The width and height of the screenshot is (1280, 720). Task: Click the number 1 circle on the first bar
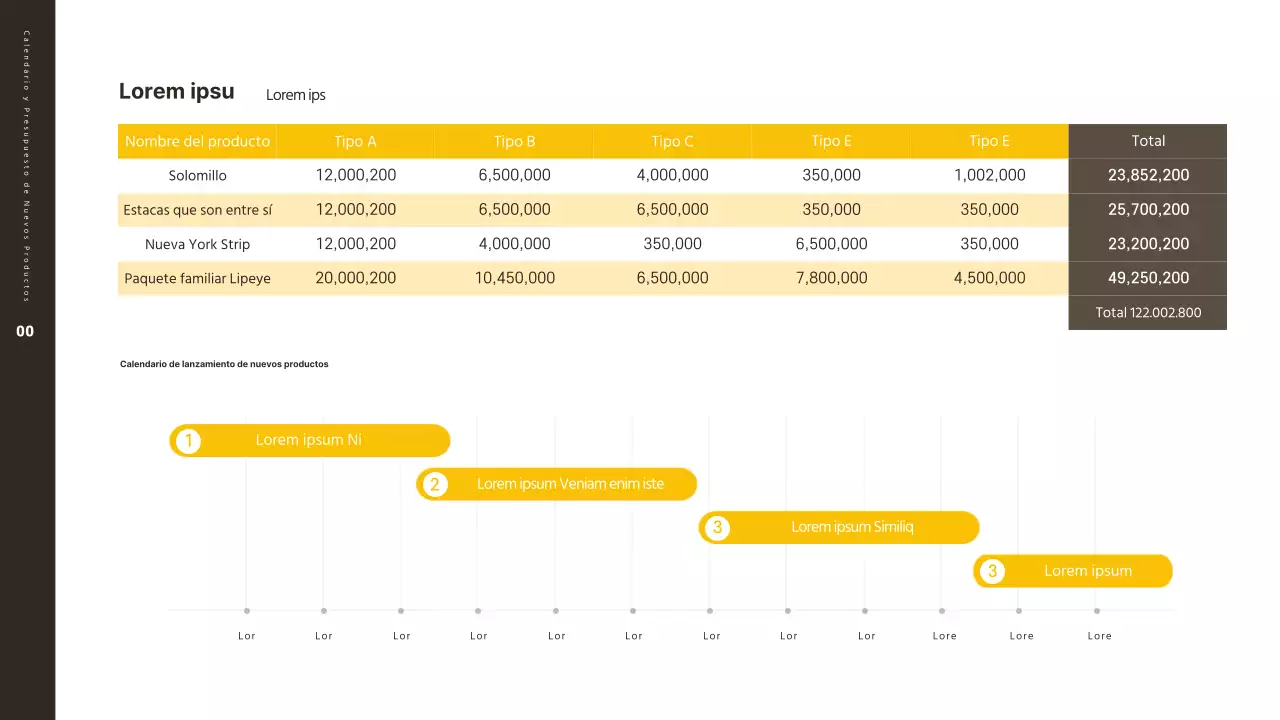(187, 441)
